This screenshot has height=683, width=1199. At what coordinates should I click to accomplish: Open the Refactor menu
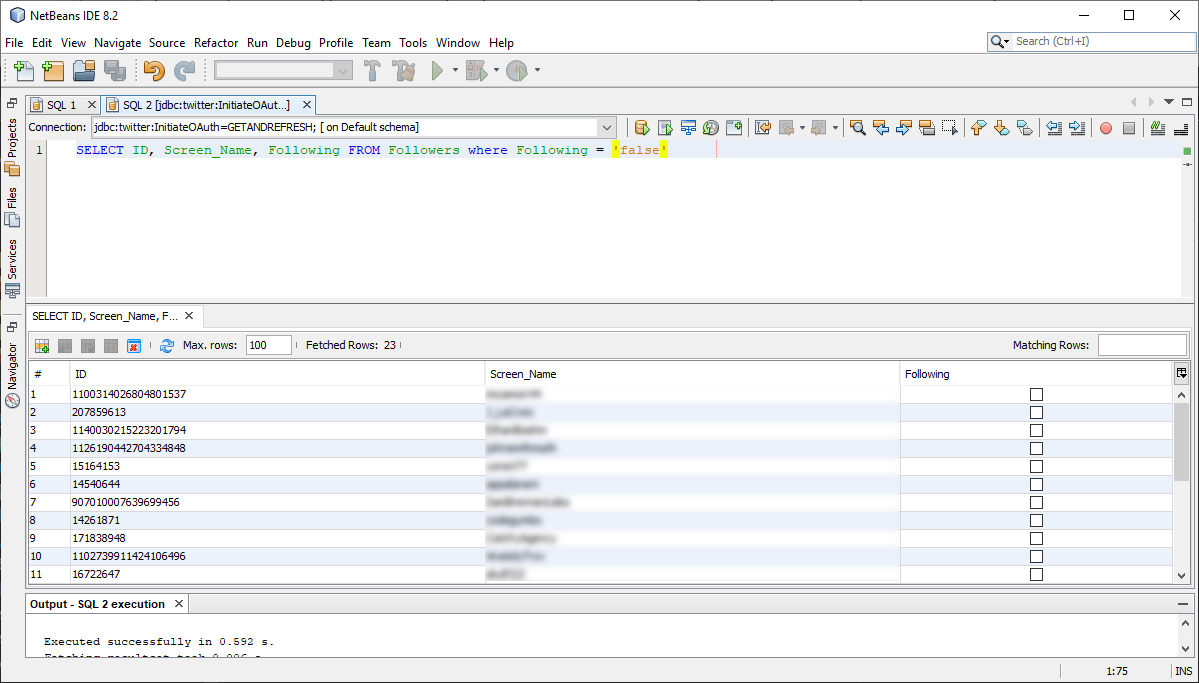[x=216, y=43]
